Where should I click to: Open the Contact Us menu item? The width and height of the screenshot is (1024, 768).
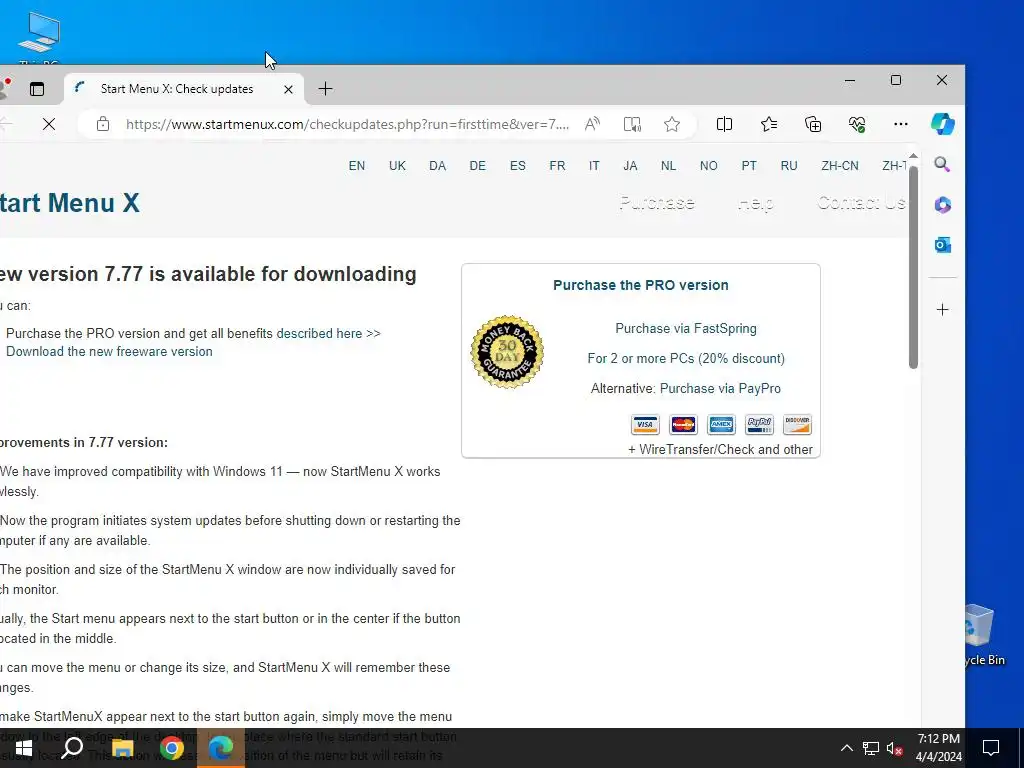pos(861,203)
